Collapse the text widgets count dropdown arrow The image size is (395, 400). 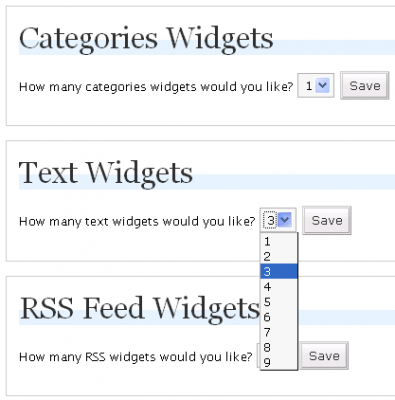[285, 220]
